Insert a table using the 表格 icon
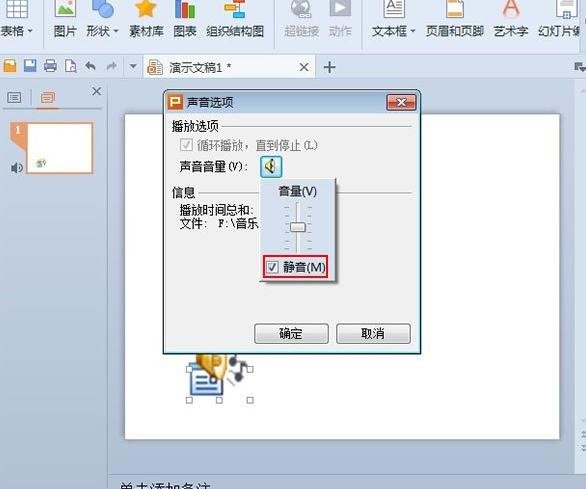Viewport: 586px width, 489px height. pyautogui.click(x=16, y=9)
